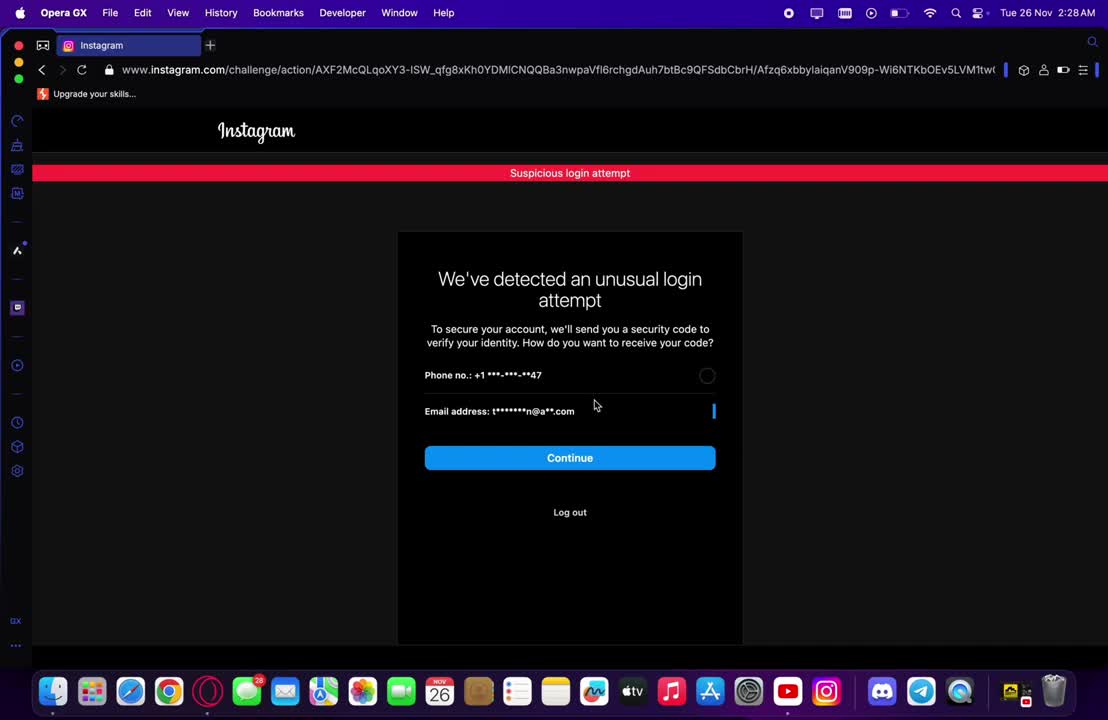Go back using the back arrow
The width and height of the screenshot is (1108, 720).
pos(42,70)
